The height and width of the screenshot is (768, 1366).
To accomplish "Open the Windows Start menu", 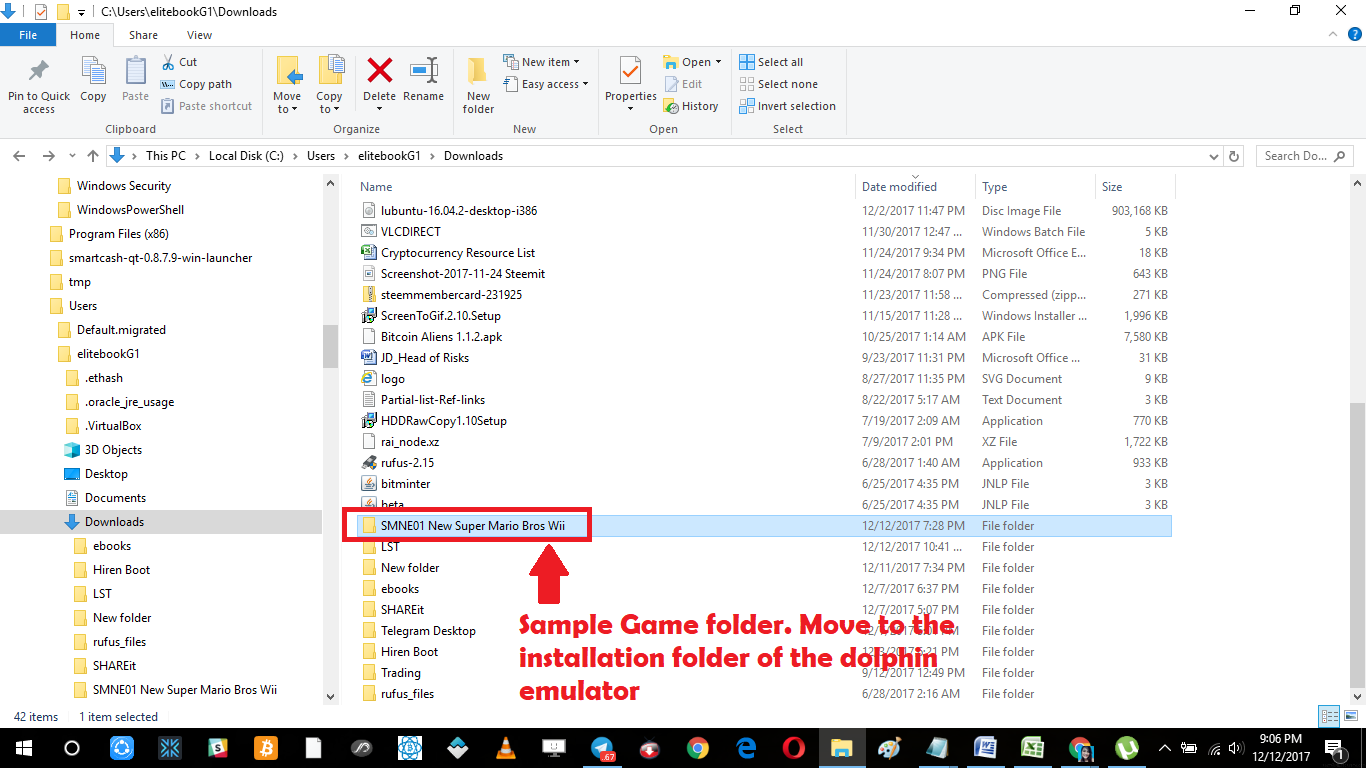I will coord(23,748).
